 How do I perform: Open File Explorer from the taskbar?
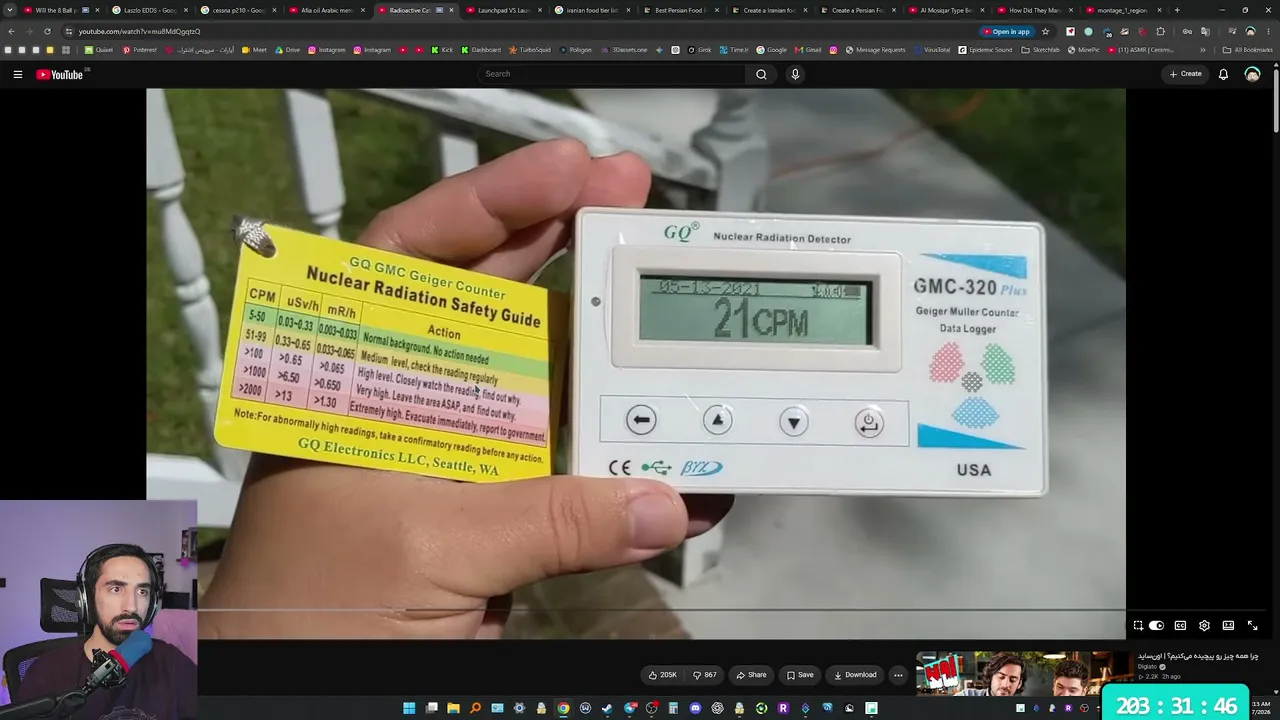tap(453, 708)
